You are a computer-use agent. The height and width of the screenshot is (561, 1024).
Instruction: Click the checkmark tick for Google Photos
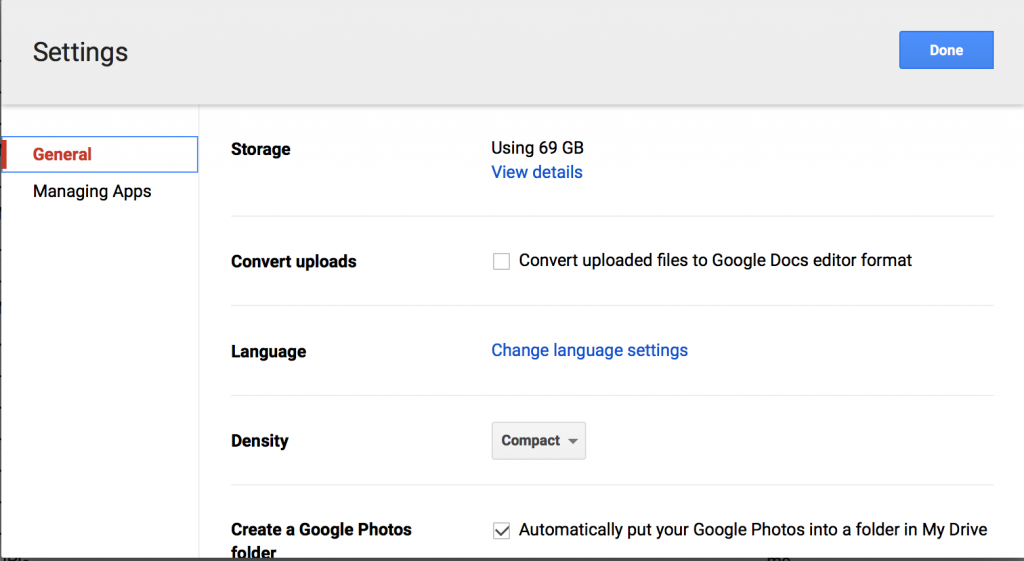pos(501,531)
